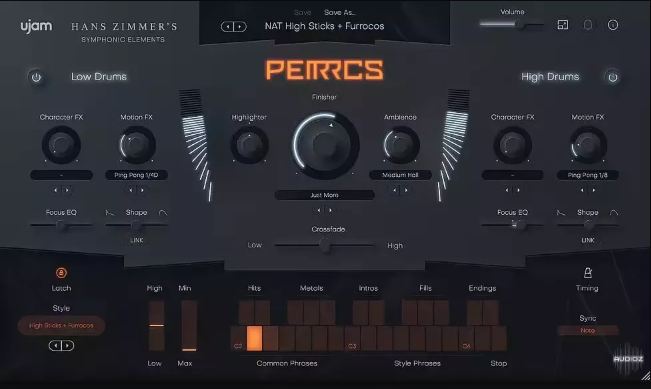Click the Timing metronome icon
The image size is (651, 389).
587,273
